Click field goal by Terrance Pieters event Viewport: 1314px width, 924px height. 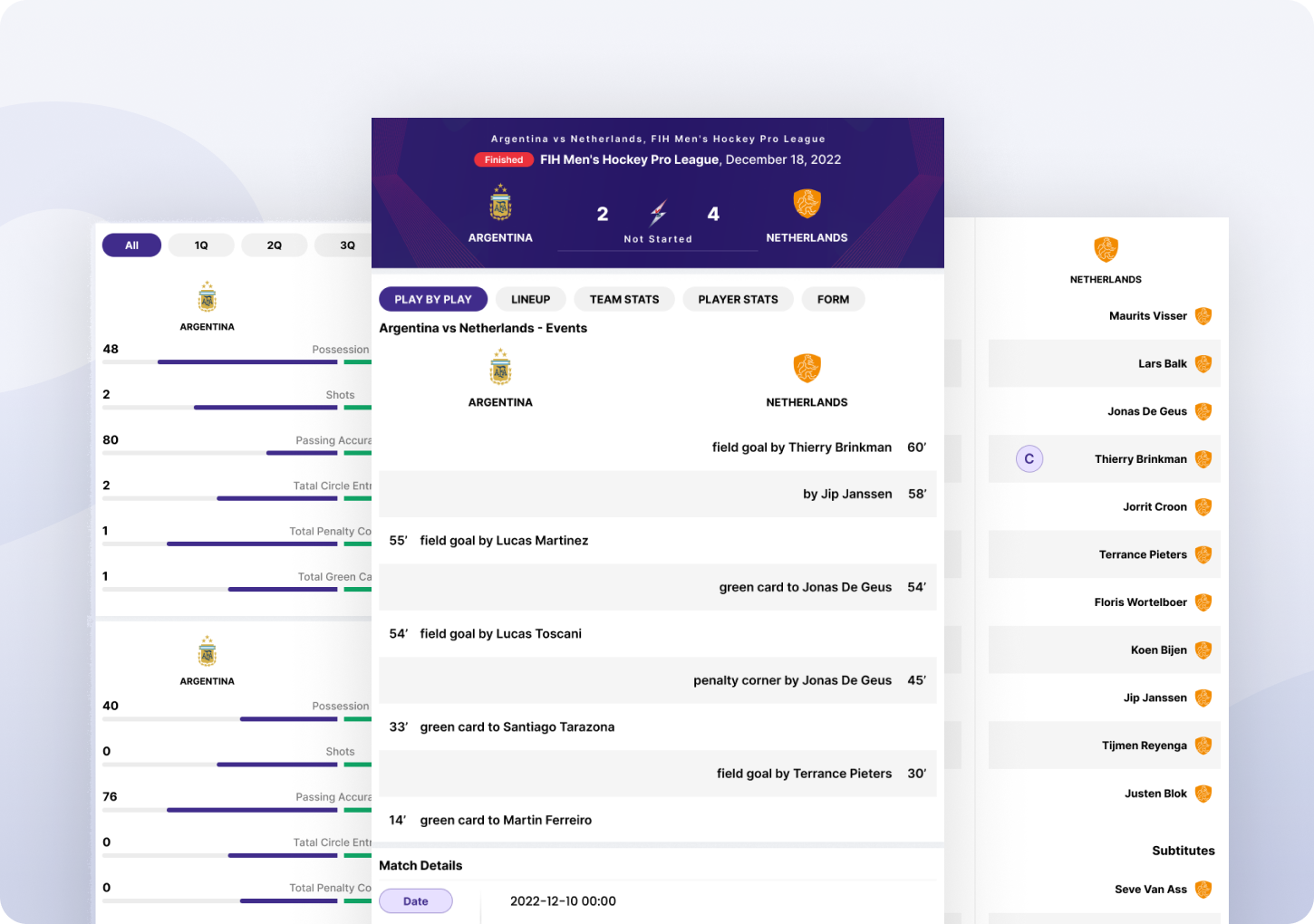pos(658,774)
